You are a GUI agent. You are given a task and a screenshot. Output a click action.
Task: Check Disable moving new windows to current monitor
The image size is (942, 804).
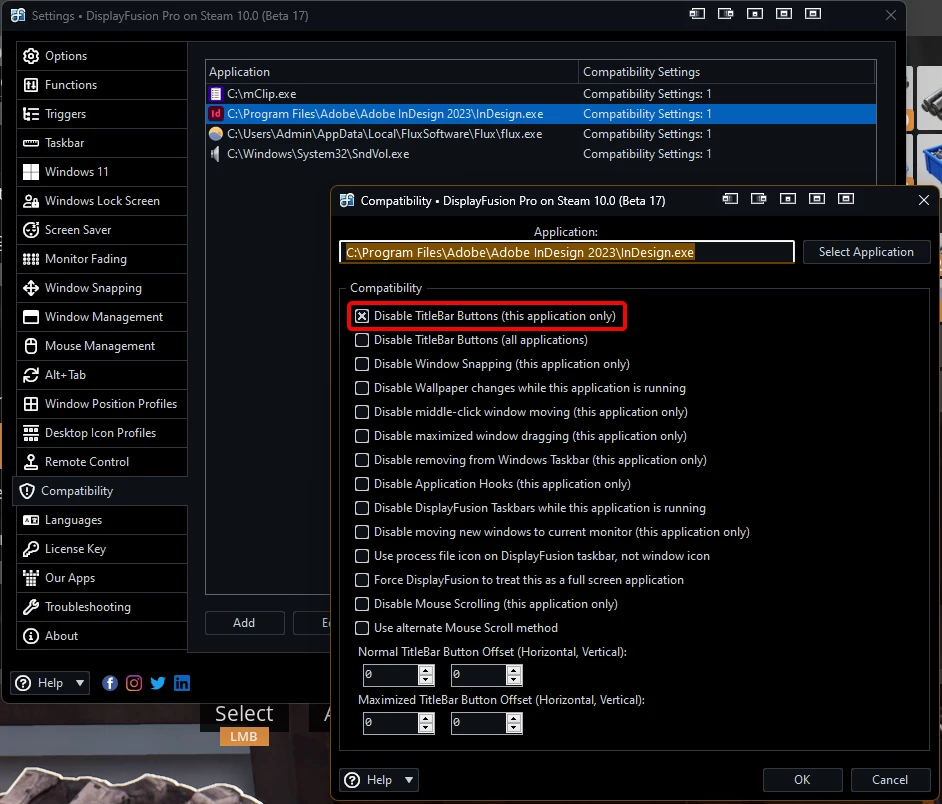[x=362, y=532]
